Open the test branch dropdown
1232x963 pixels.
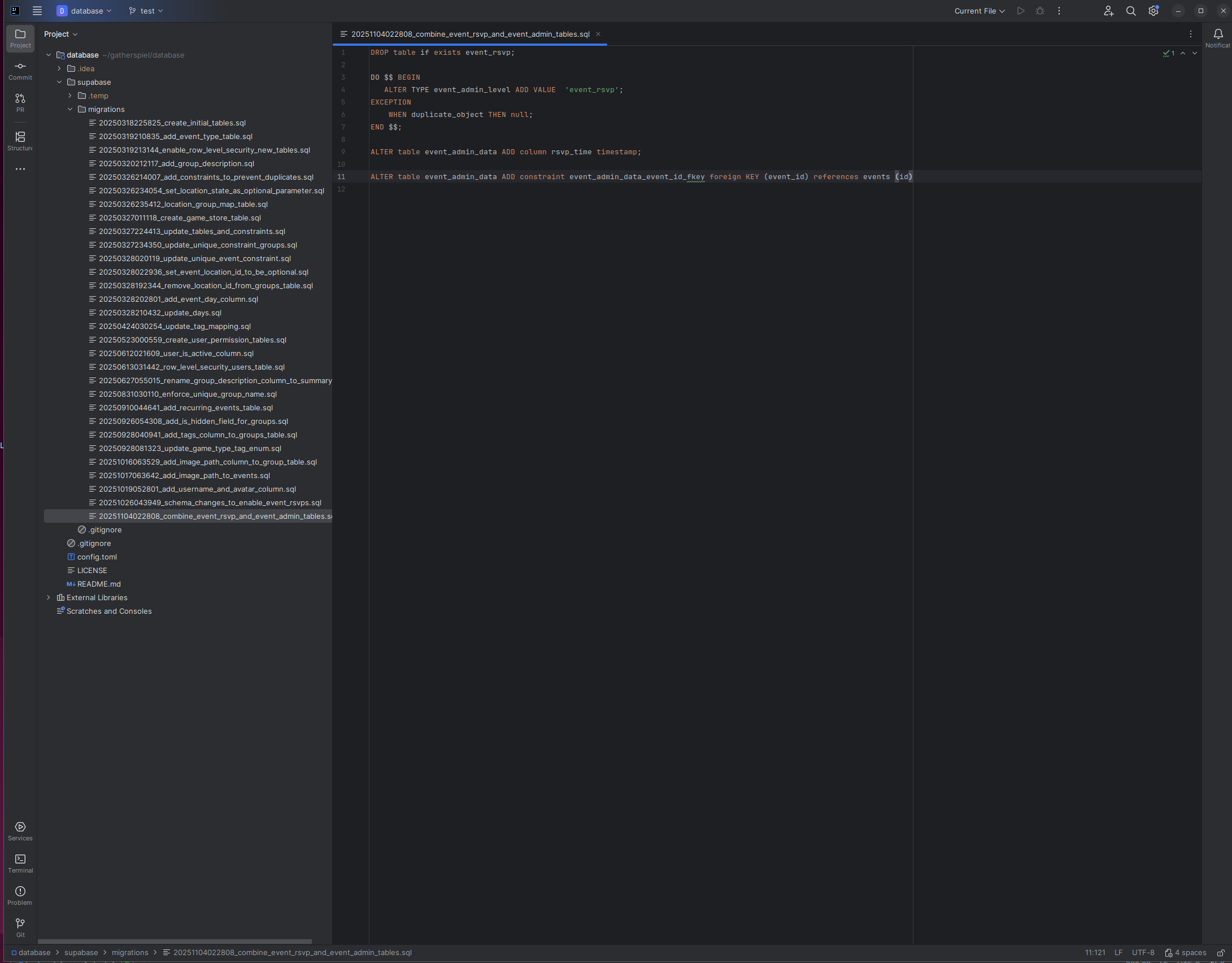pyautogui.click(x=146, y=11)
